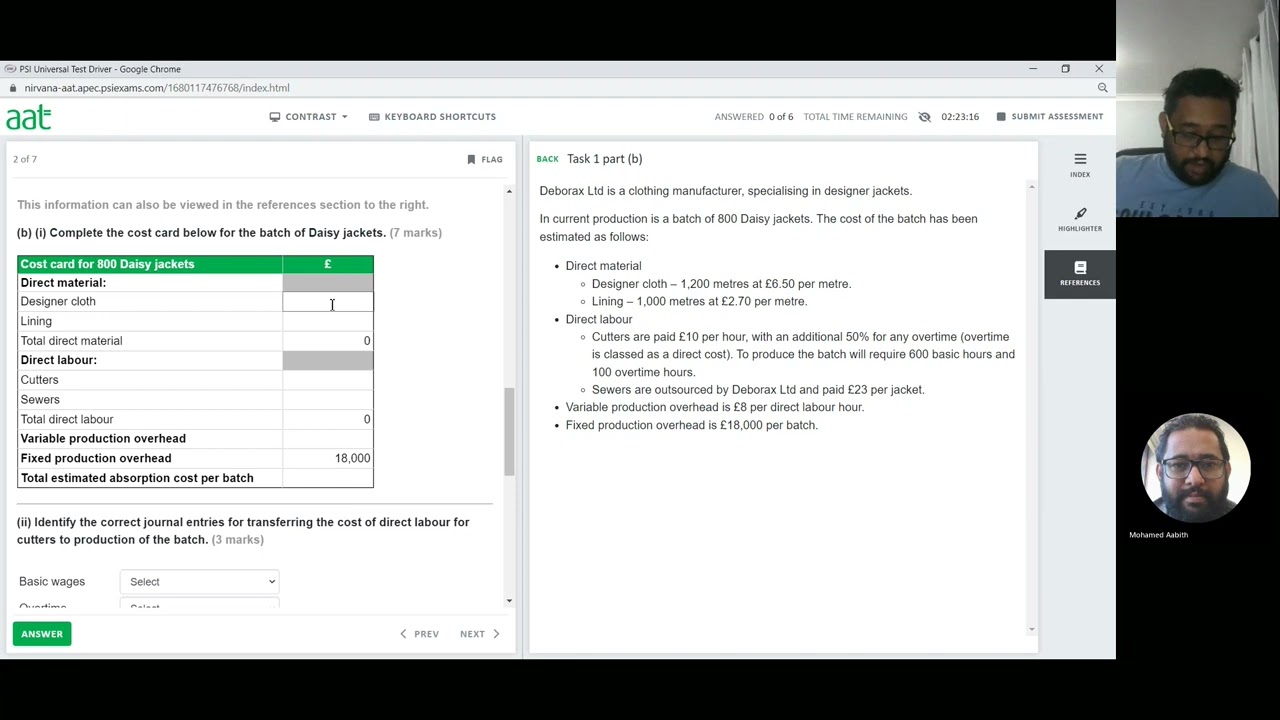Click the question pane scrollbar thumb

509,432
